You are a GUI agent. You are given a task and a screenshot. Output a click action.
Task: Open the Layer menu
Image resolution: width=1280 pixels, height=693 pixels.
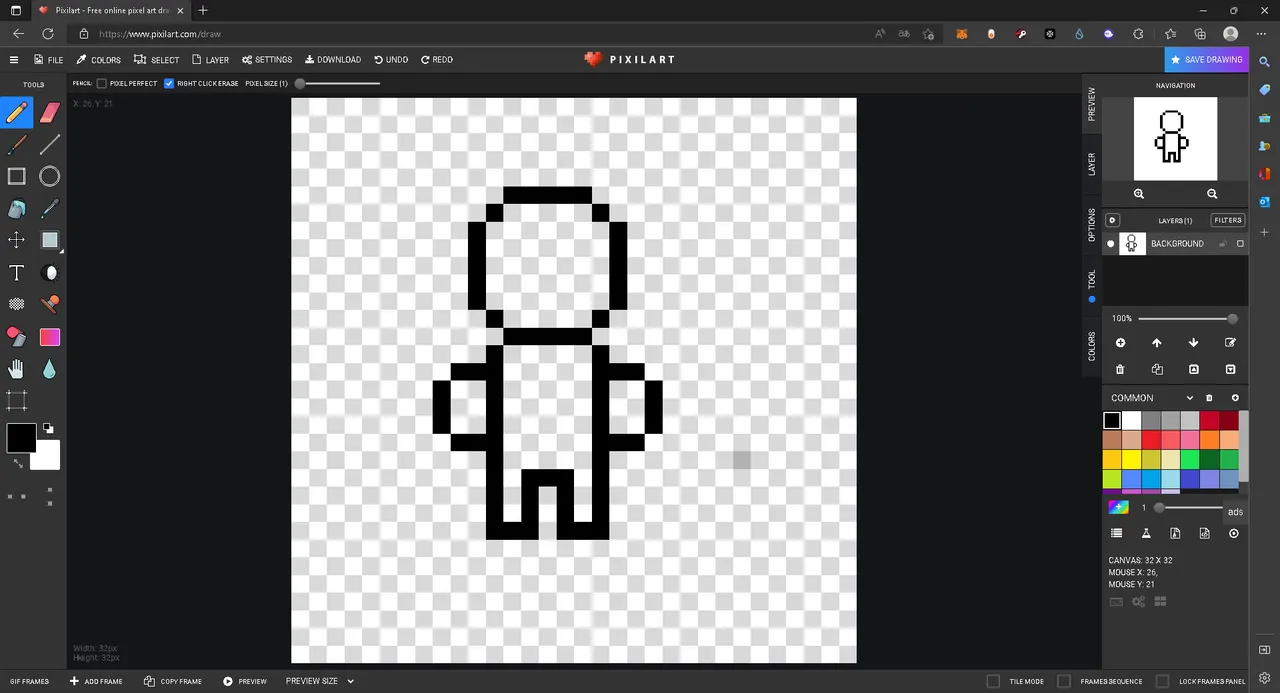211,60
